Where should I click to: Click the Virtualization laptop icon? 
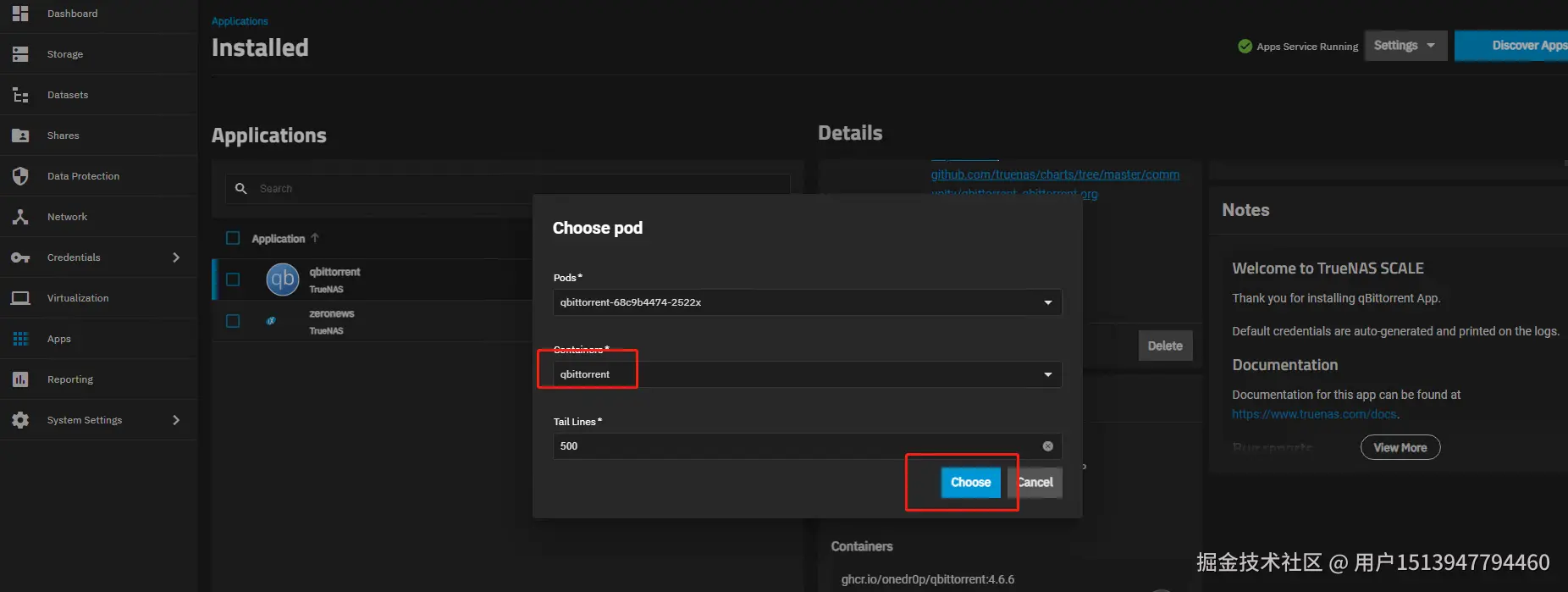pyautogui.click(x=20, y=298)
